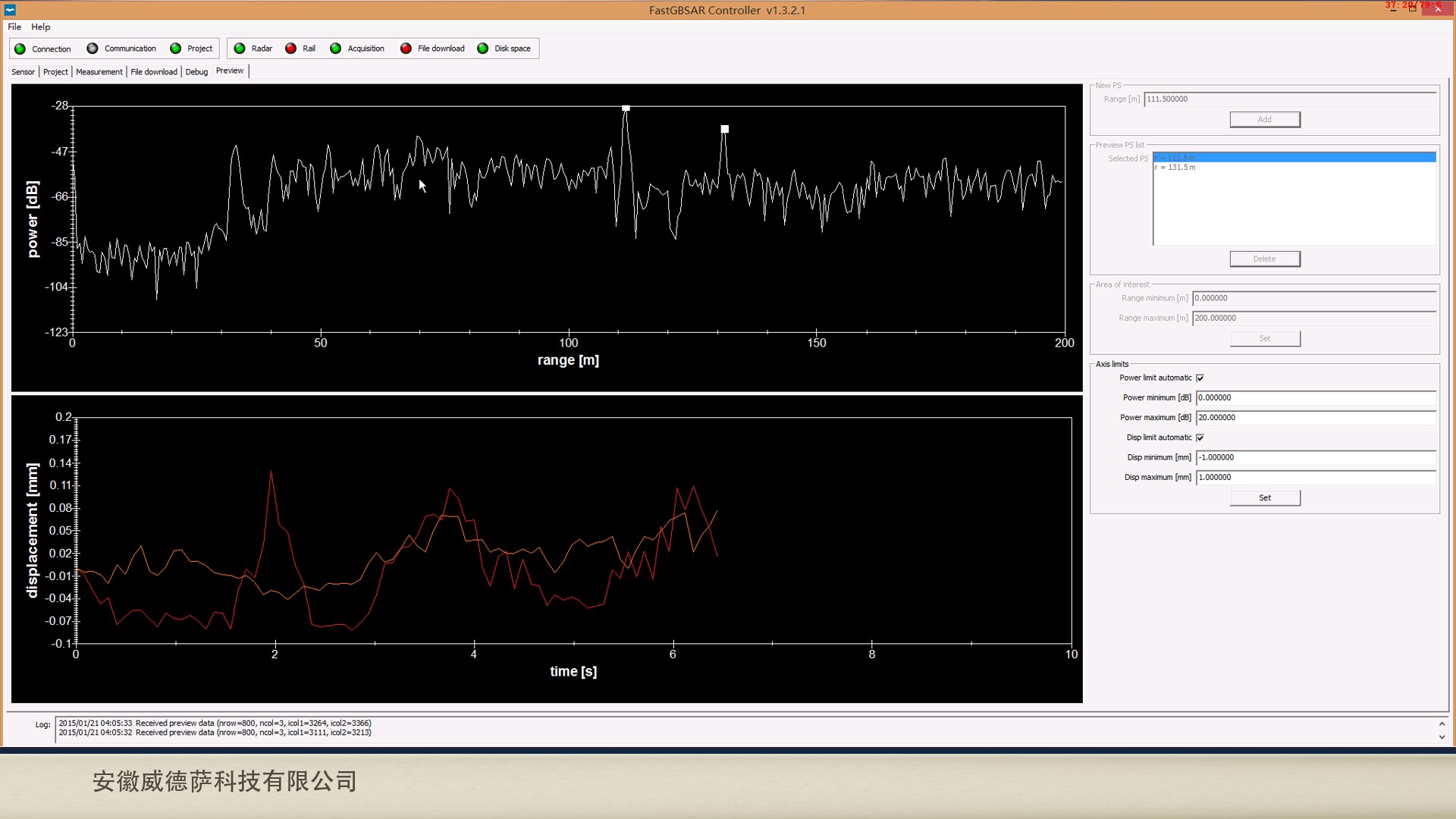Select the highlighted PS entry in list
Image resolution: width=1456 pixels, height=819 pixels.
[x=1294, y=158]
